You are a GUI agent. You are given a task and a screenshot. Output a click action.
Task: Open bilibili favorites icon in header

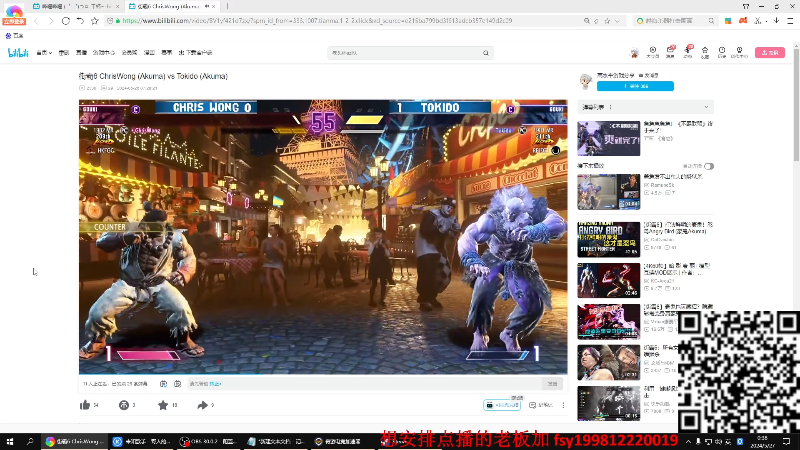(705, 52)
